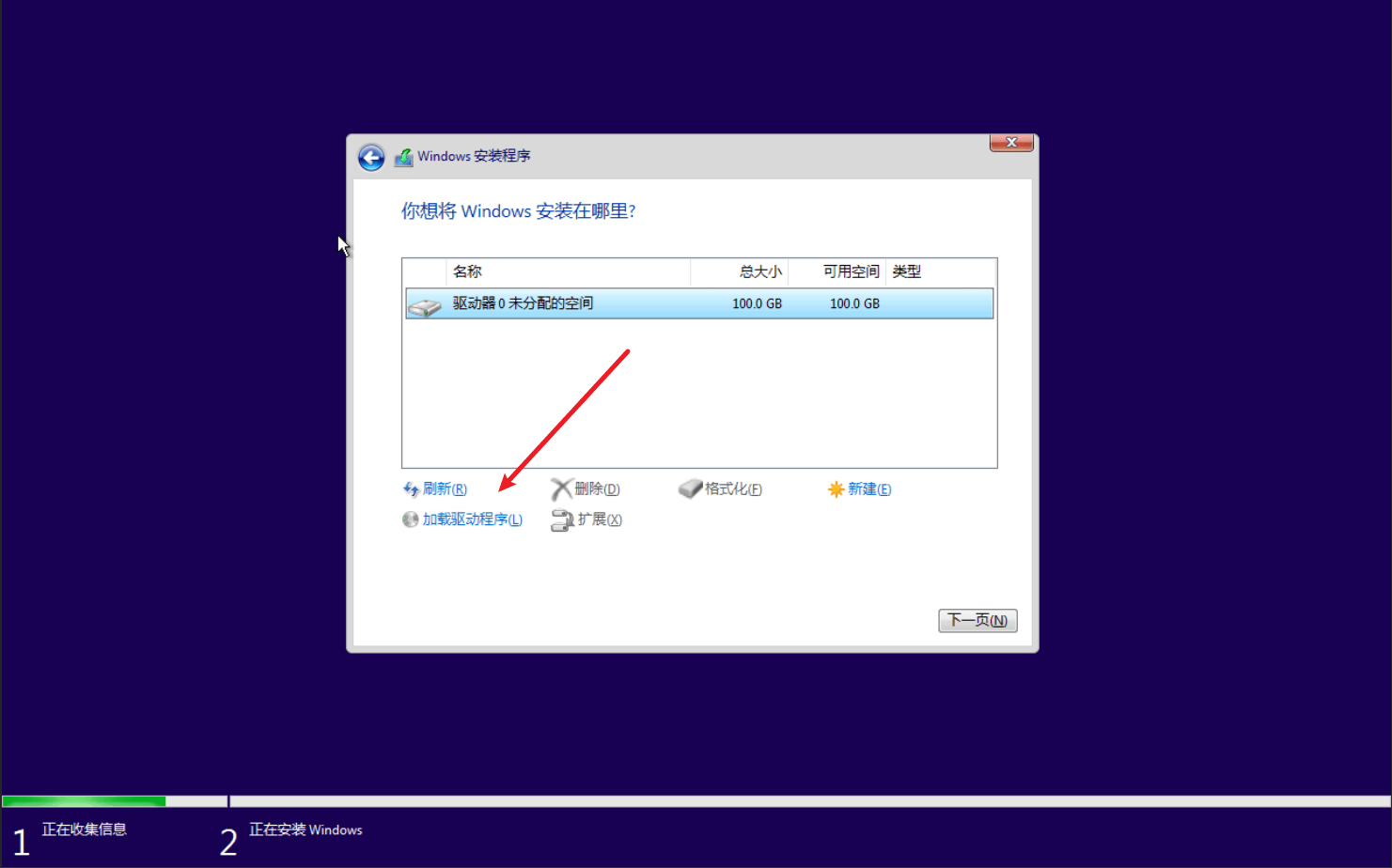Image resolution: width=1392 pixels, height=868 pixels.
Task: Click the 删除(D) delete link
Action: point(595,488)
